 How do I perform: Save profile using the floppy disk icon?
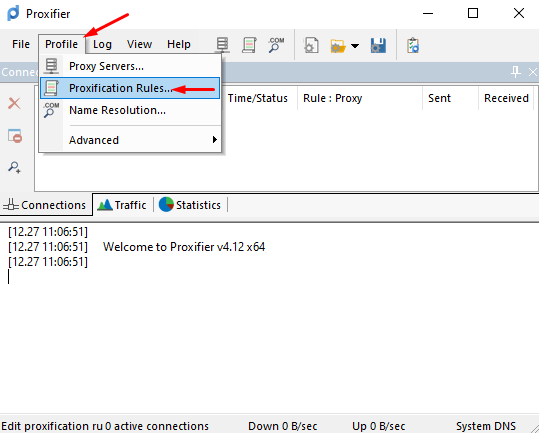(x=378, y=45)
